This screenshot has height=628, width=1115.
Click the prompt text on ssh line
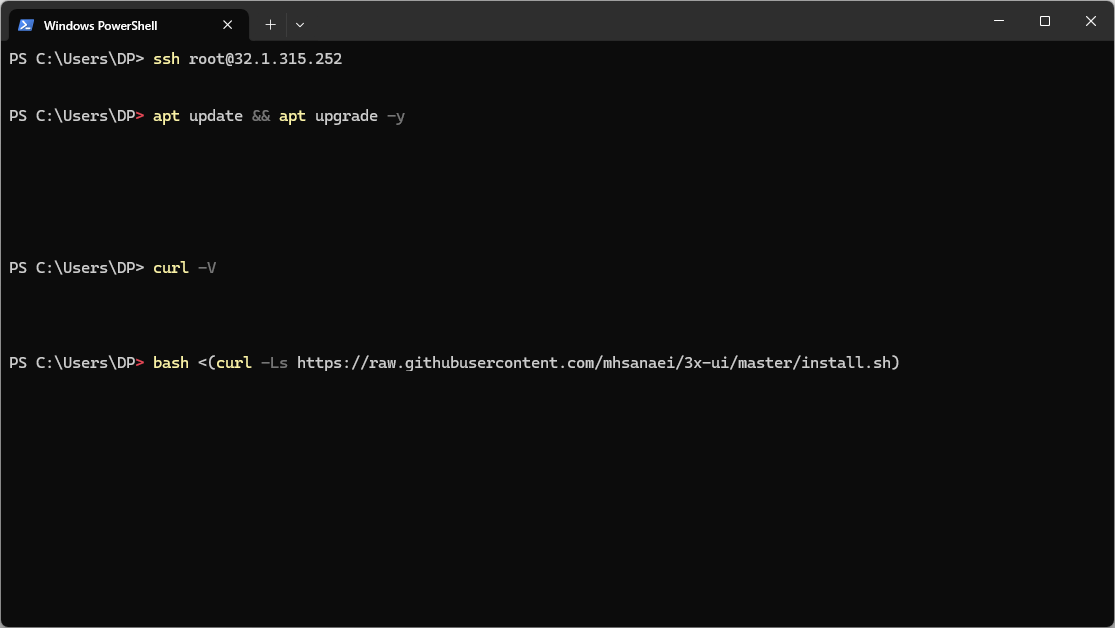(x=76, y=59)
